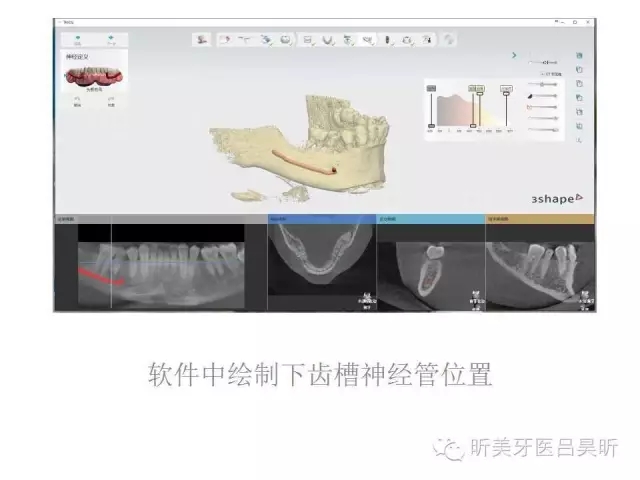
Task: Click the orange tangential view header bar
Action: (x=540, y=217)
